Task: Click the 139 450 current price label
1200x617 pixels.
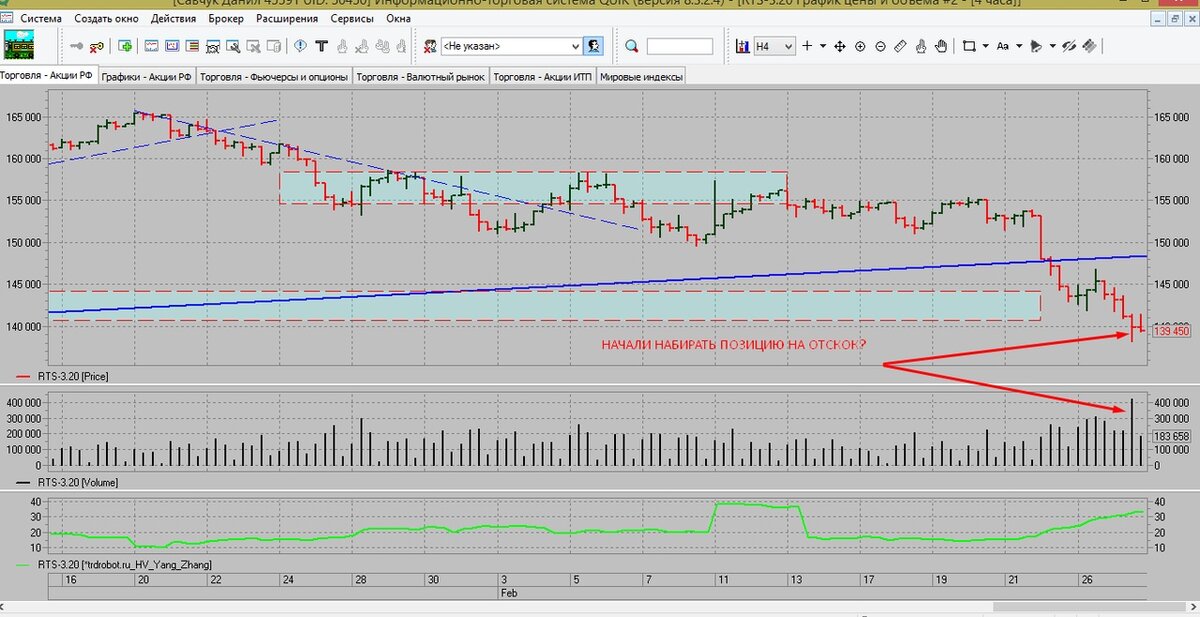Action: tap(1172, 331)
